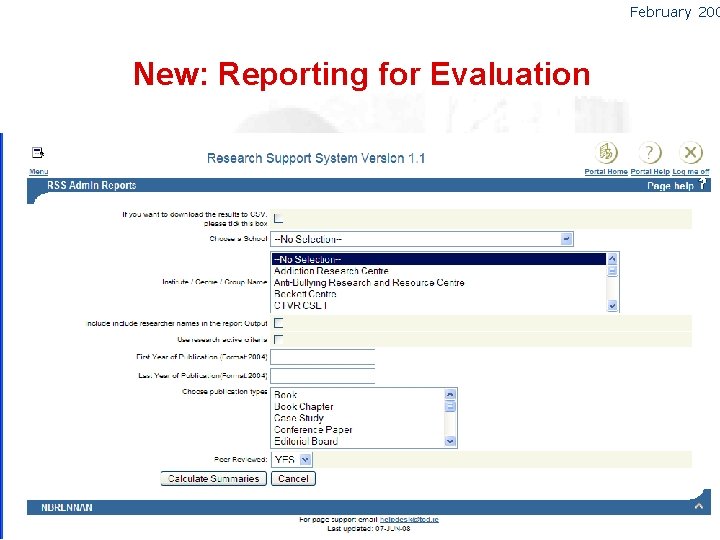Click publication types scrollbar up arrow
This screenshot has height=540, width=720.
(x=450, y=394)
